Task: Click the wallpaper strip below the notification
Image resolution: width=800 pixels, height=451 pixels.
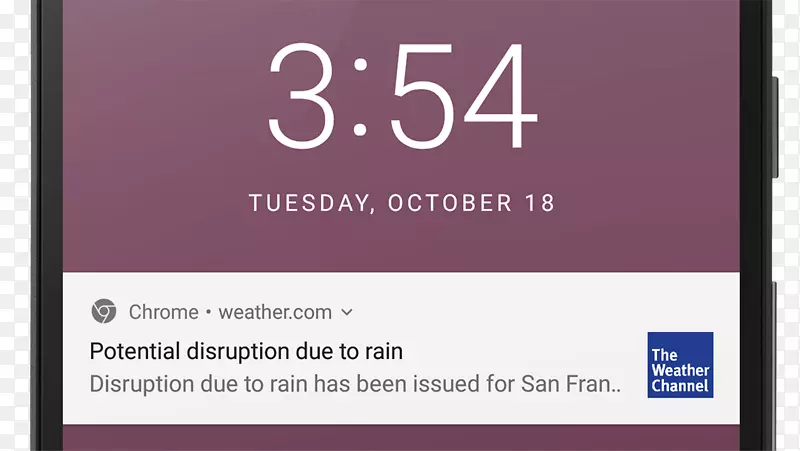Action: pos(400,438)
